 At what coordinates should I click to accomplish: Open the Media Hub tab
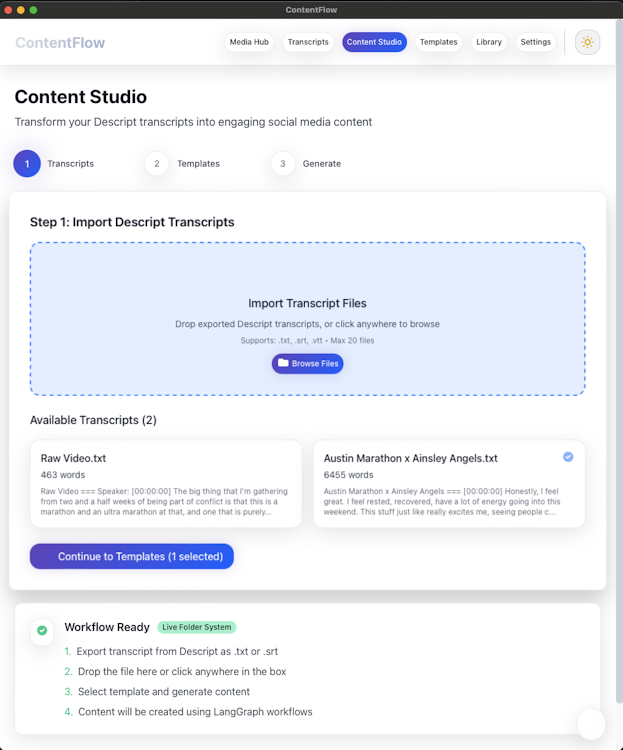point(249,42)
